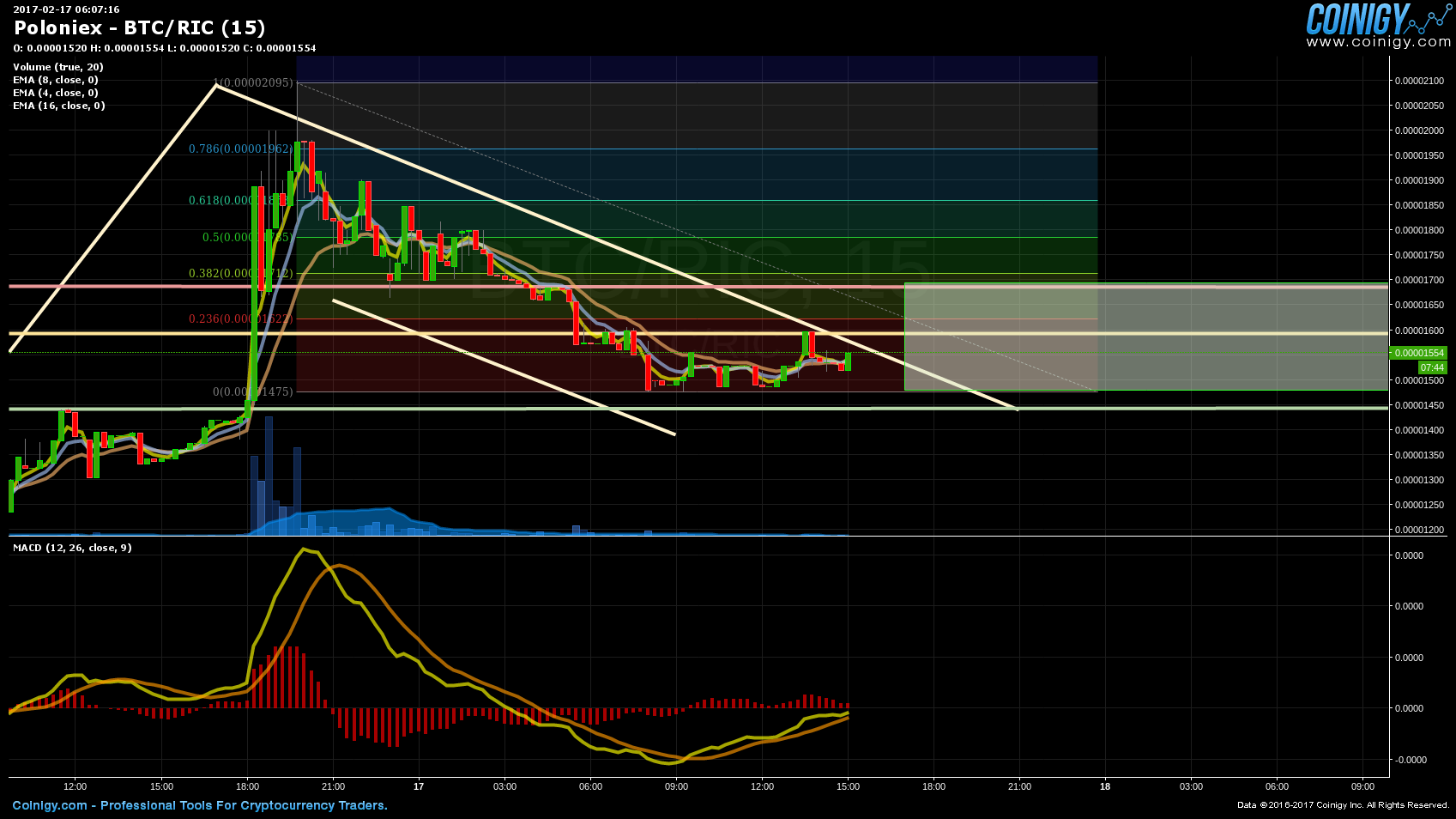Image resolution: width=1456 pixels, height=819 pixels.
Task: Click the 18:00 time axis label on Feb 16
Action: (x=247, y=786)
